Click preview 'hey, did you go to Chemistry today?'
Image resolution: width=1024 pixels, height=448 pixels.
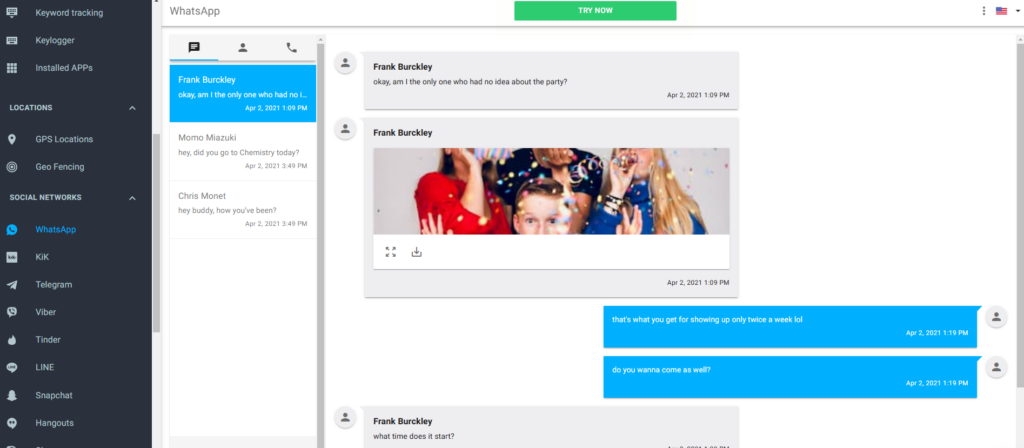coord(238,153)
